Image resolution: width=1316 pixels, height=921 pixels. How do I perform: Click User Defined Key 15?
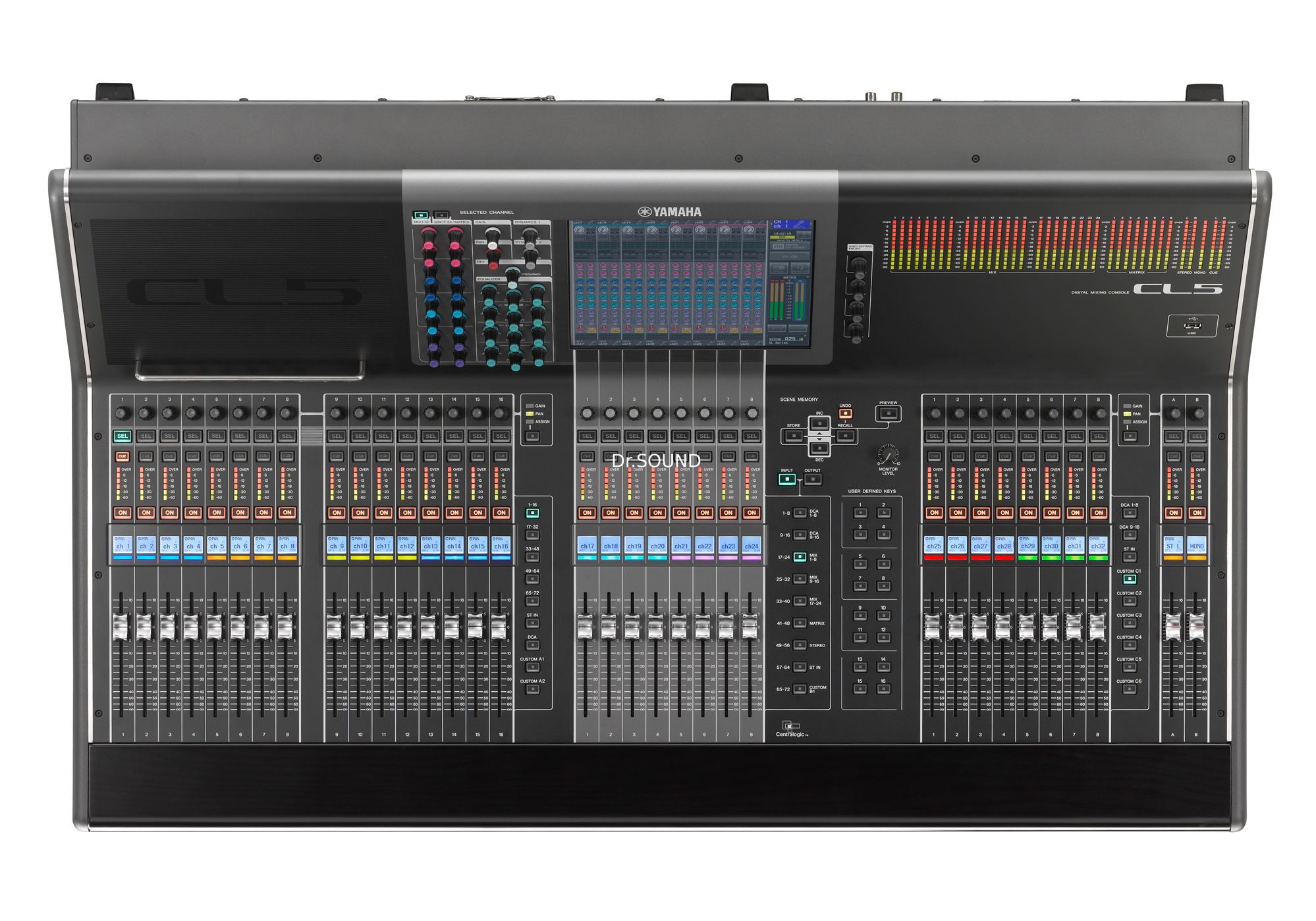pos(860,689)
